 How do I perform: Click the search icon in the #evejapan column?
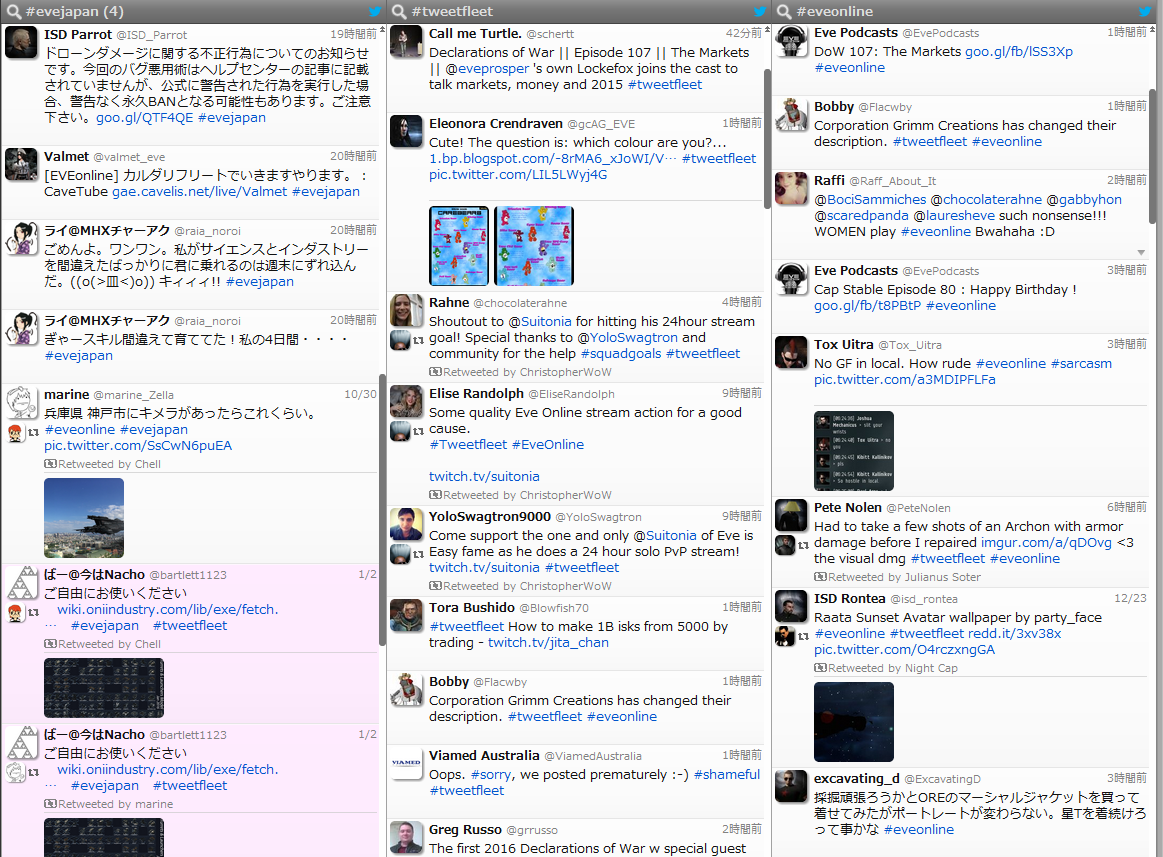[x=13, y=11]
